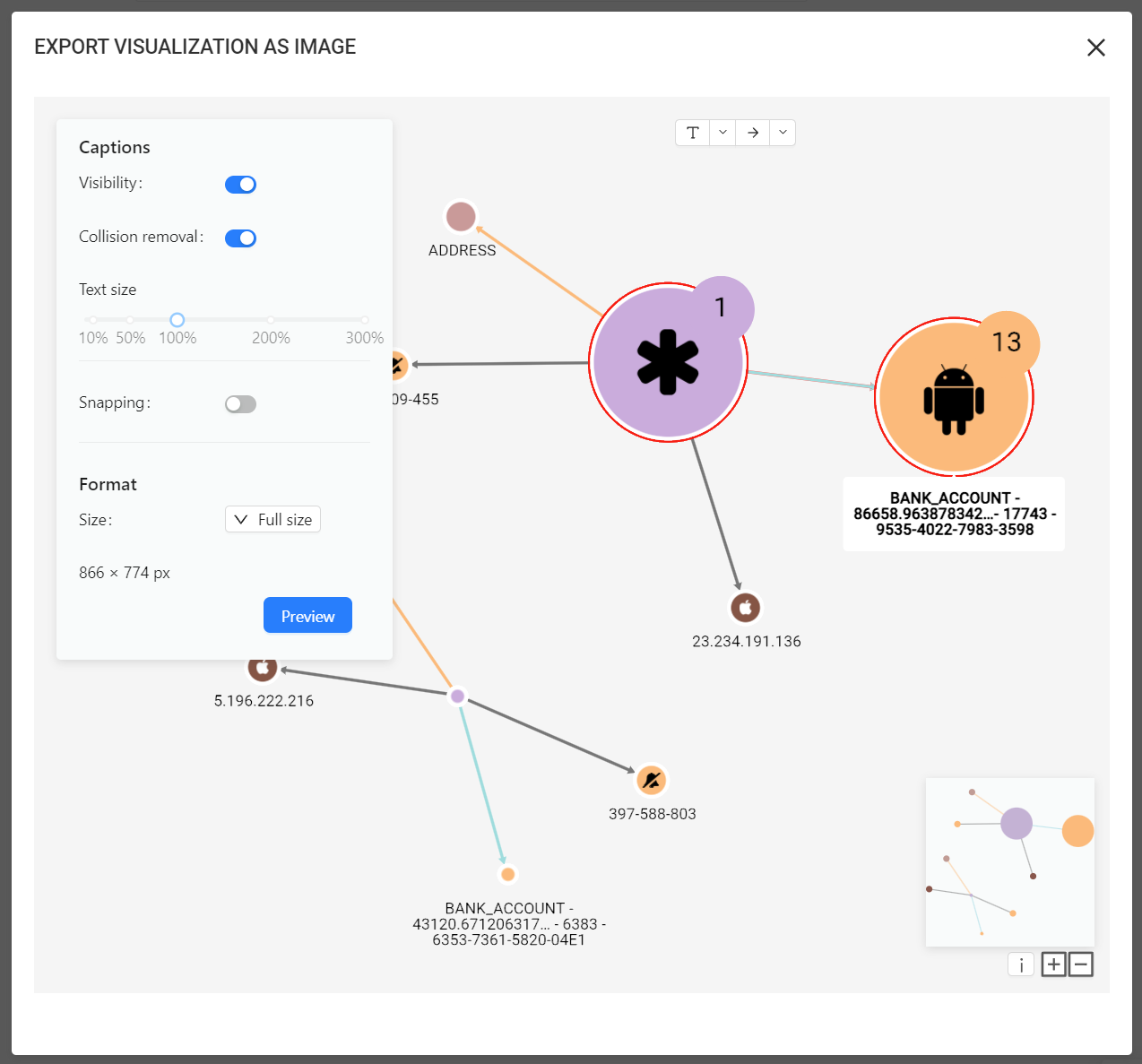Click the Apple node labeled 23.234.191.136
Image resolution: width=1142 pixels, height=1064 pixels.
745,608
